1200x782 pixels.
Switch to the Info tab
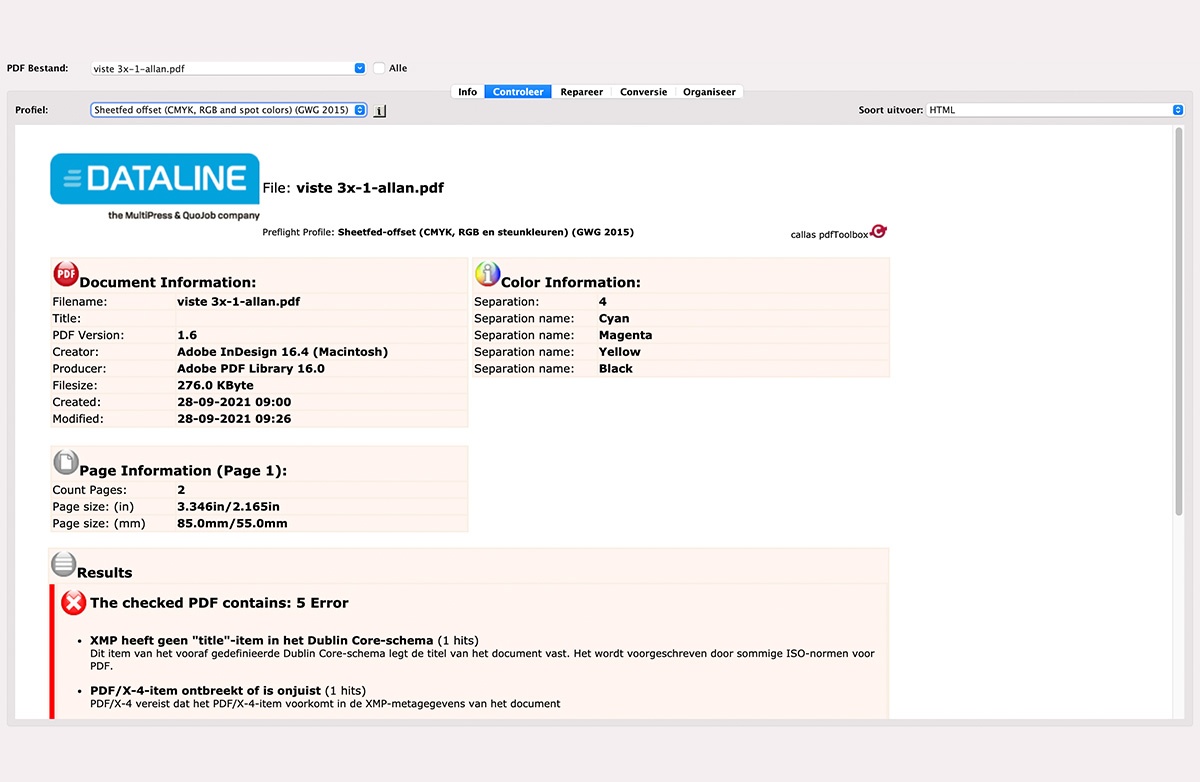point(467,92)
